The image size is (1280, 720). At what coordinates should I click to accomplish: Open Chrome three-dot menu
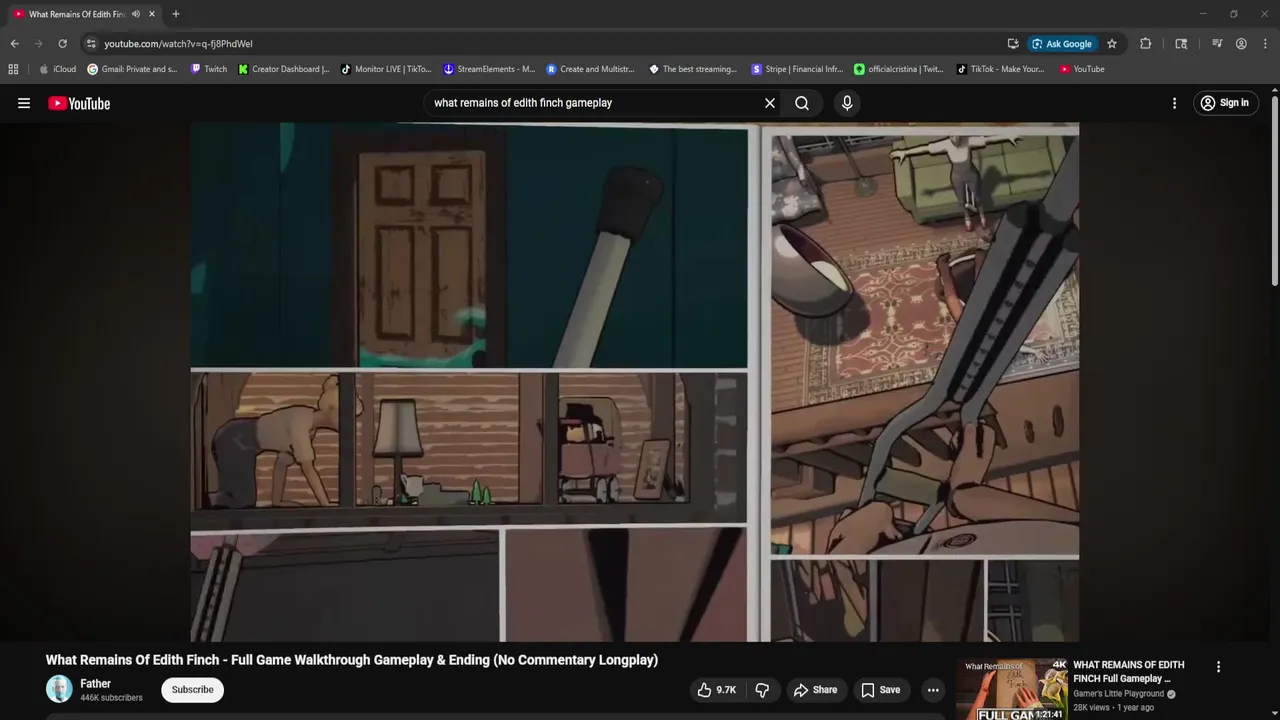1265,44
